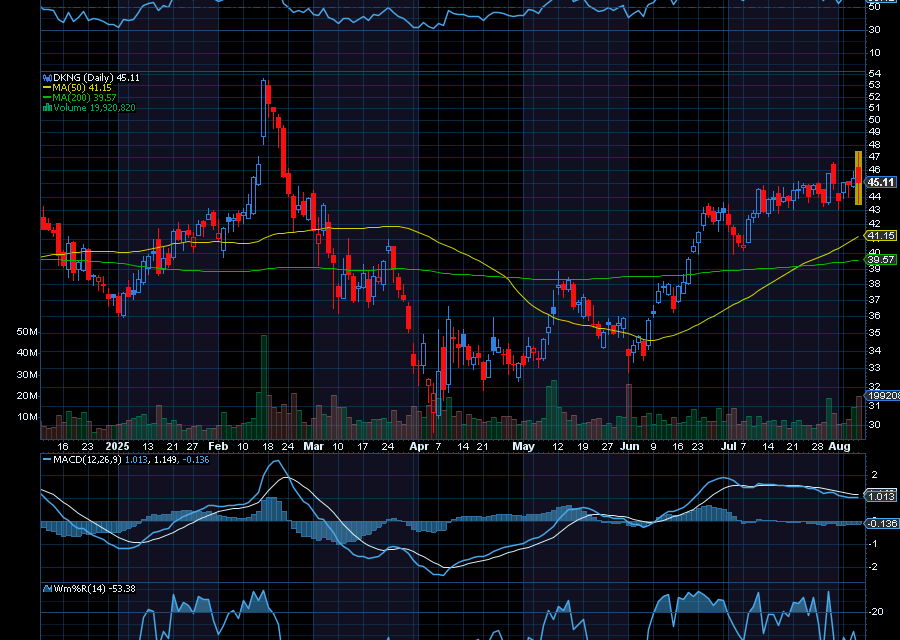Viewport: 900px width, 640px height.
Task: Select the DKNG (Daily) 45.11 legend label
Action: 96,77
